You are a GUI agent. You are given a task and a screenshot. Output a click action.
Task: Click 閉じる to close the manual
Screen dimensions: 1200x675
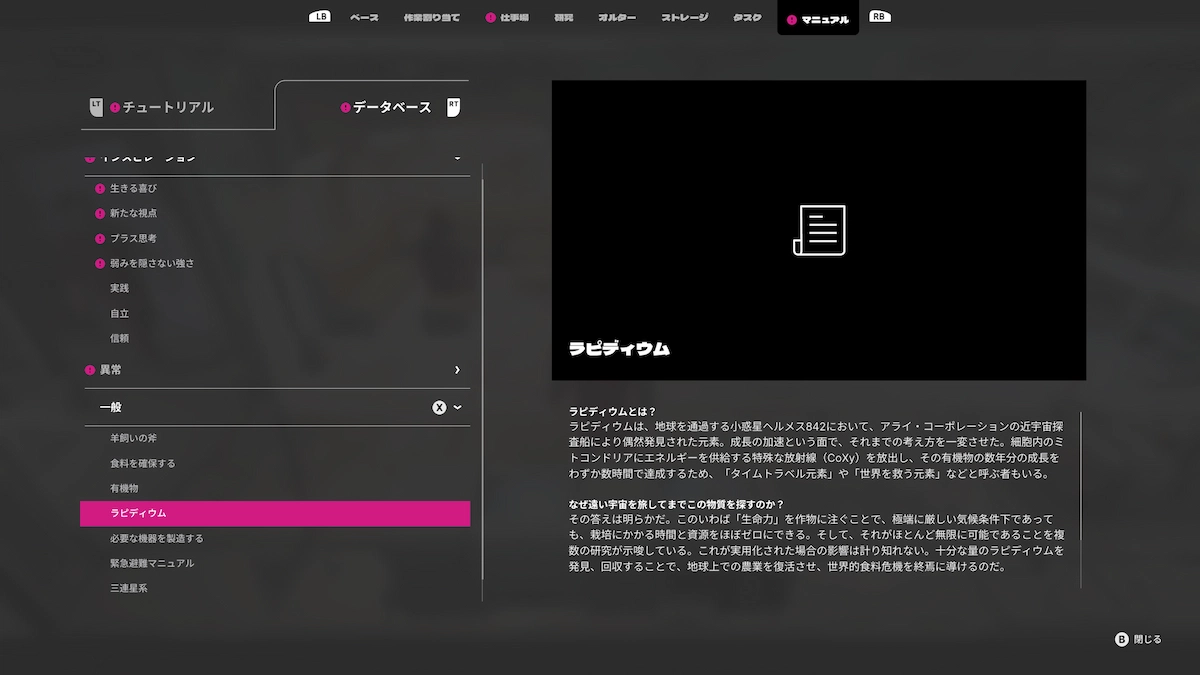[x=1147, y=639]
